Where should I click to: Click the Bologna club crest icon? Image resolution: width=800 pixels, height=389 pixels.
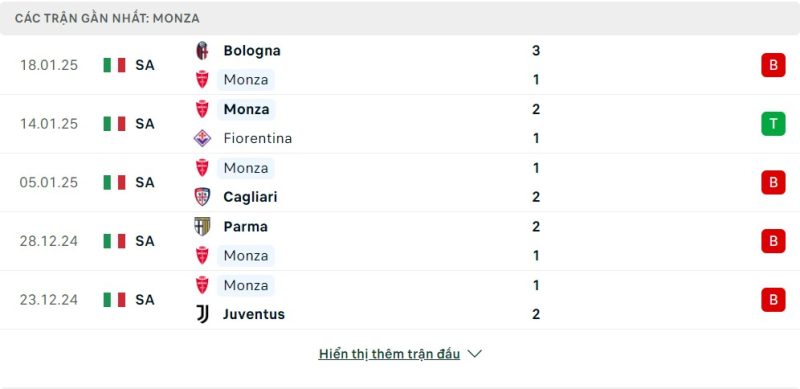[203, 51]
